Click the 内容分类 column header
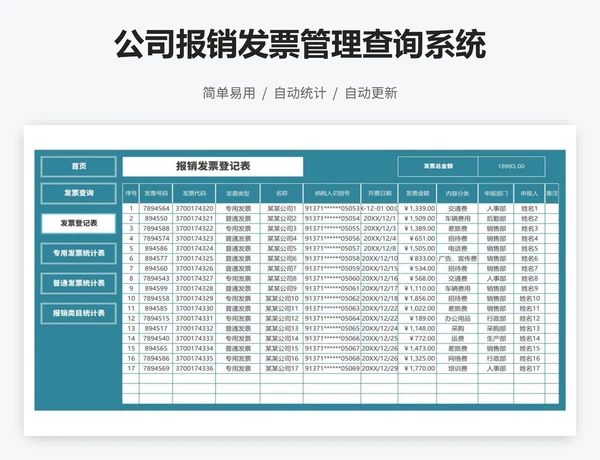The image size is (600, 460). (x=457, y=194)
